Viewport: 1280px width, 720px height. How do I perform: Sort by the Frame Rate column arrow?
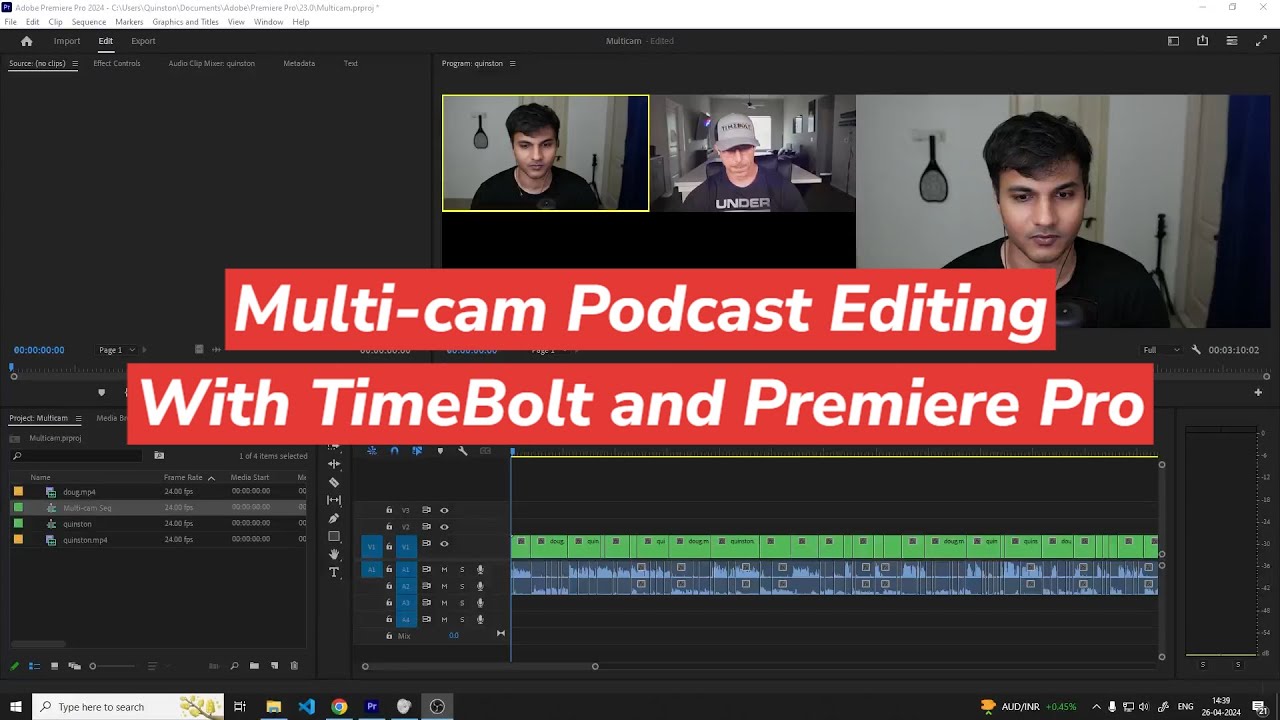pyautogui.click(x=211, y=478)
